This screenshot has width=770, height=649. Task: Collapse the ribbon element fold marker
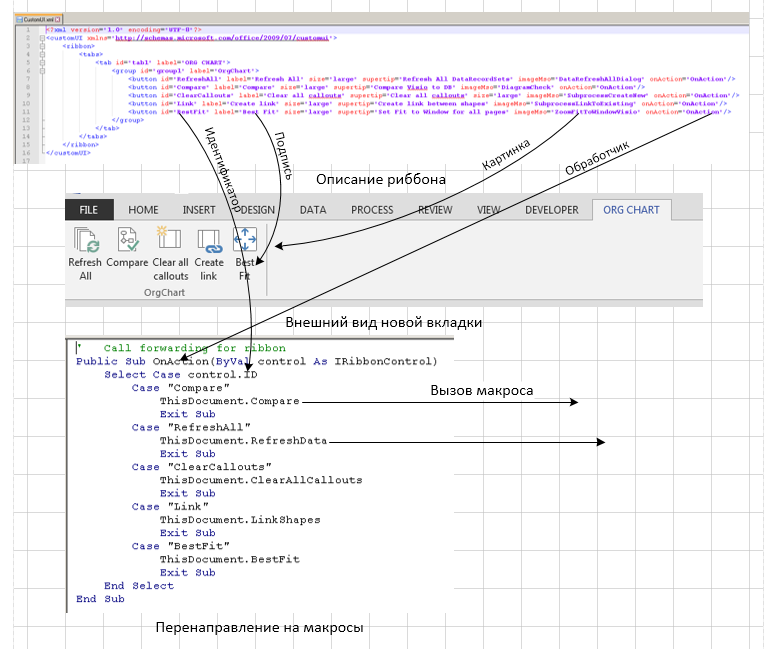[x=42, y=46]
